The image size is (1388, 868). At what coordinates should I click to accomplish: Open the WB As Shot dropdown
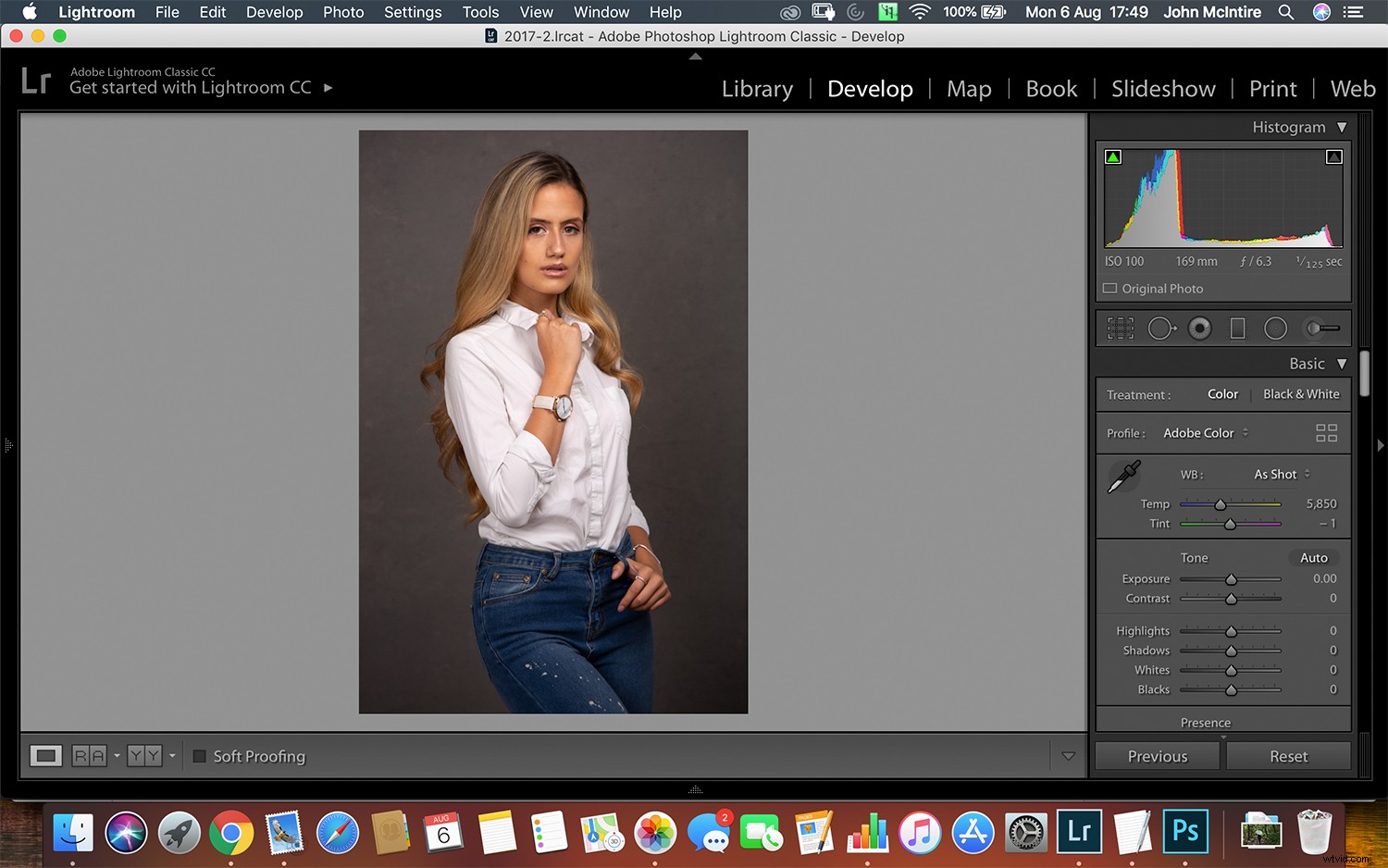(1281, 474)
